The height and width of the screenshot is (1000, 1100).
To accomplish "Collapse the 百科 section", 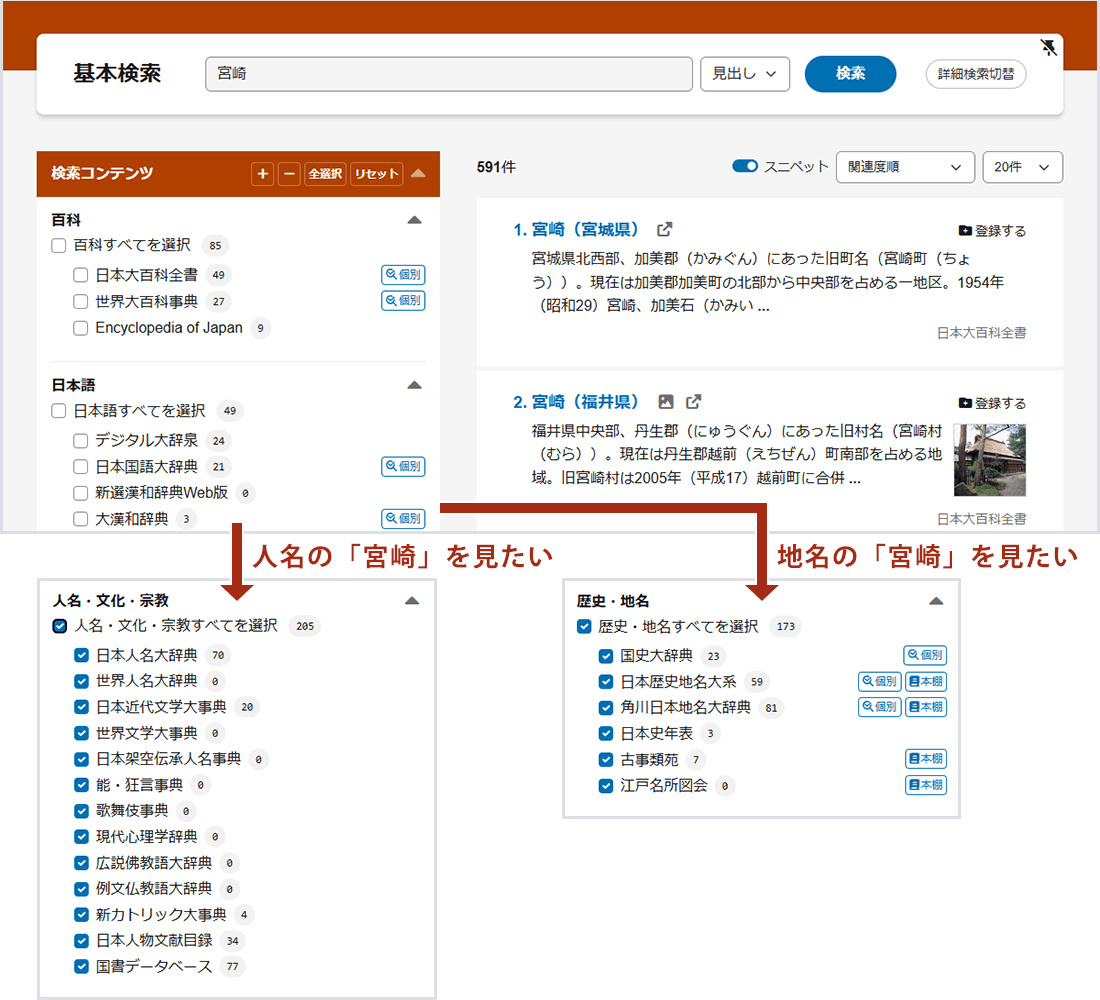I will (415, 220).
